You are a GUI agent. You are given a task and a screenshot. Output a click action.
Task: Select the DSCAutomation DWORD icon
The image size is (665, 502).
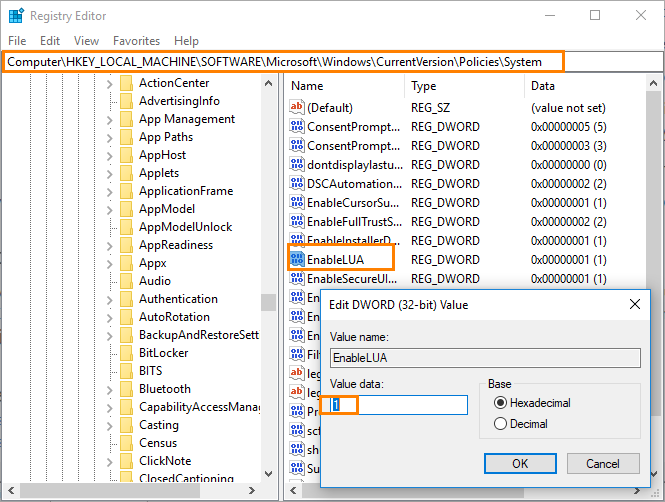[296, 184]
